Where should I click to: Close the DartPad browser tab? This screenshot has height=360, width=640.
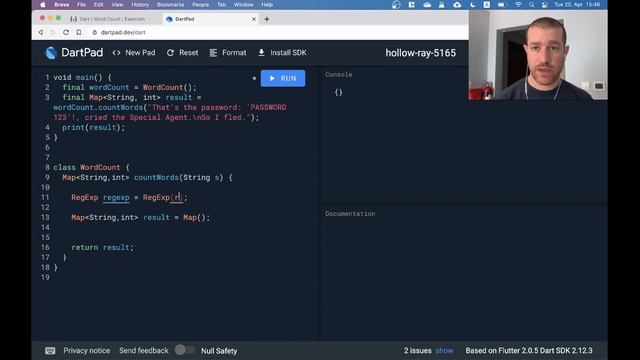pos(253,19)
